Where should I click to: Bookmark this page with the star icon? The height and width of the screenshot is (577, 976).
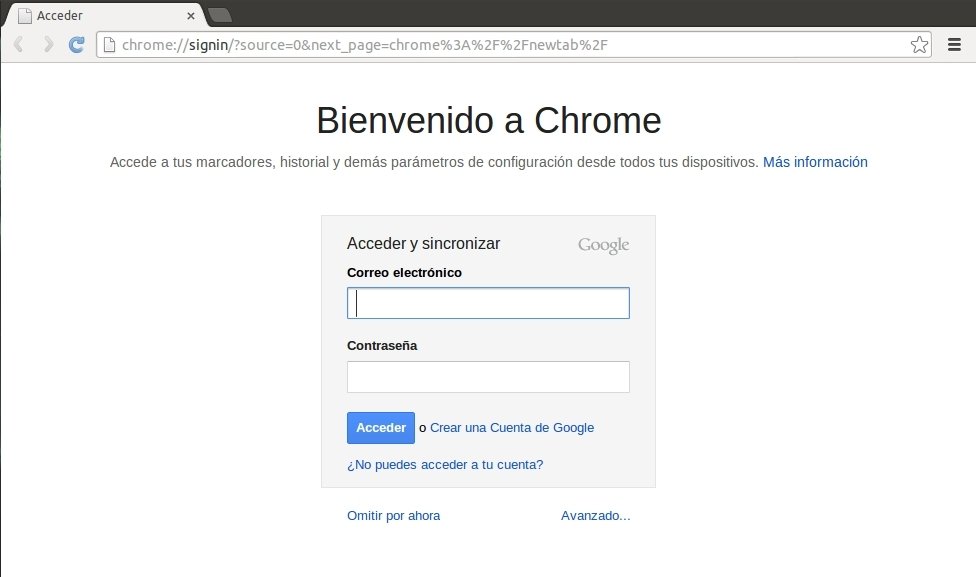919,44
